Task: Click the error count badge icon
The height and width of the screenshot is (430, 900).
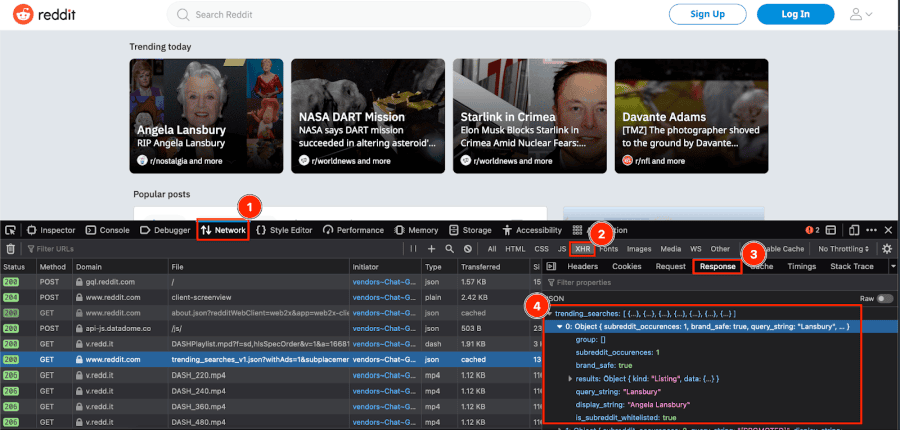Action: click(812, 230)
